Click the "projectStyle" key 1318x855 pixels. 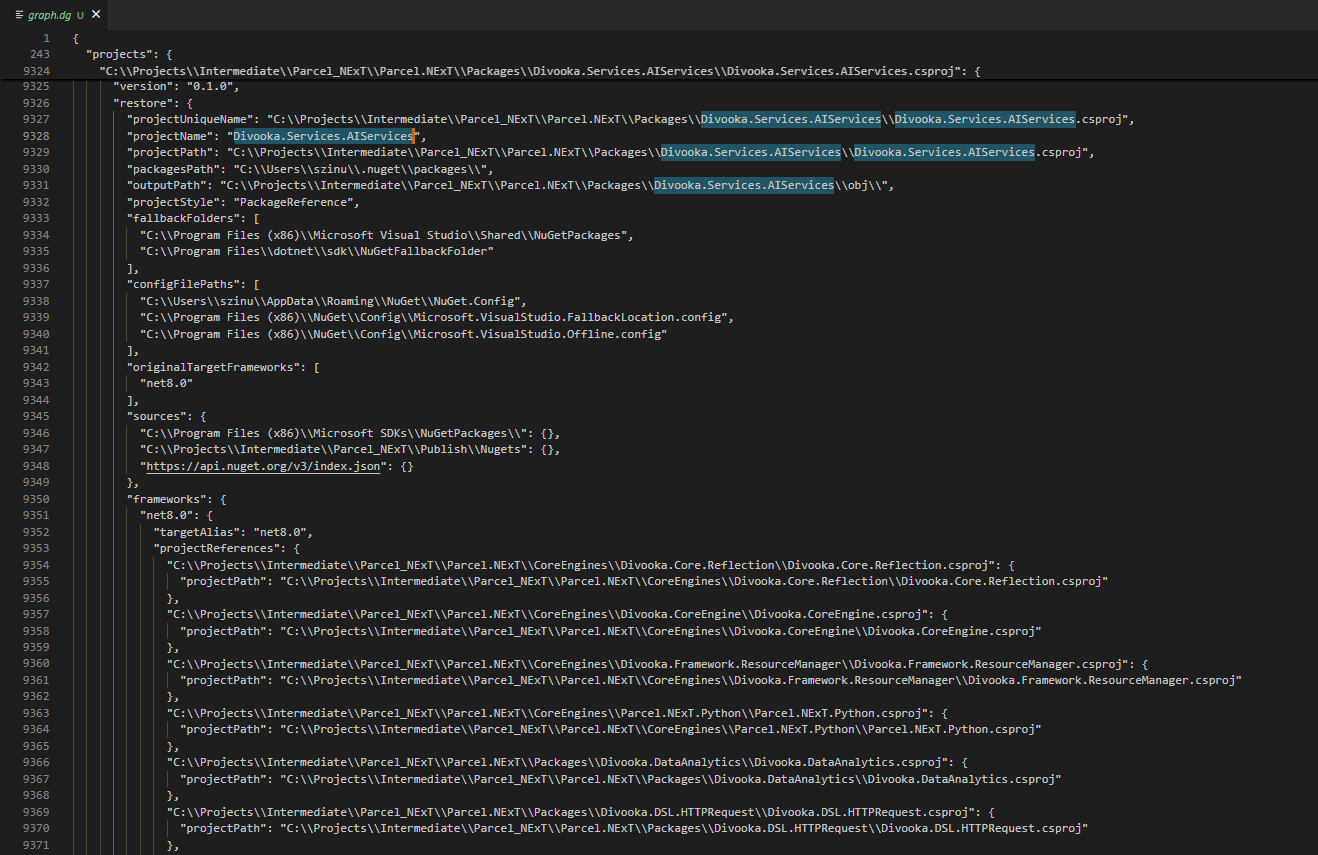[x=176, y=202]
